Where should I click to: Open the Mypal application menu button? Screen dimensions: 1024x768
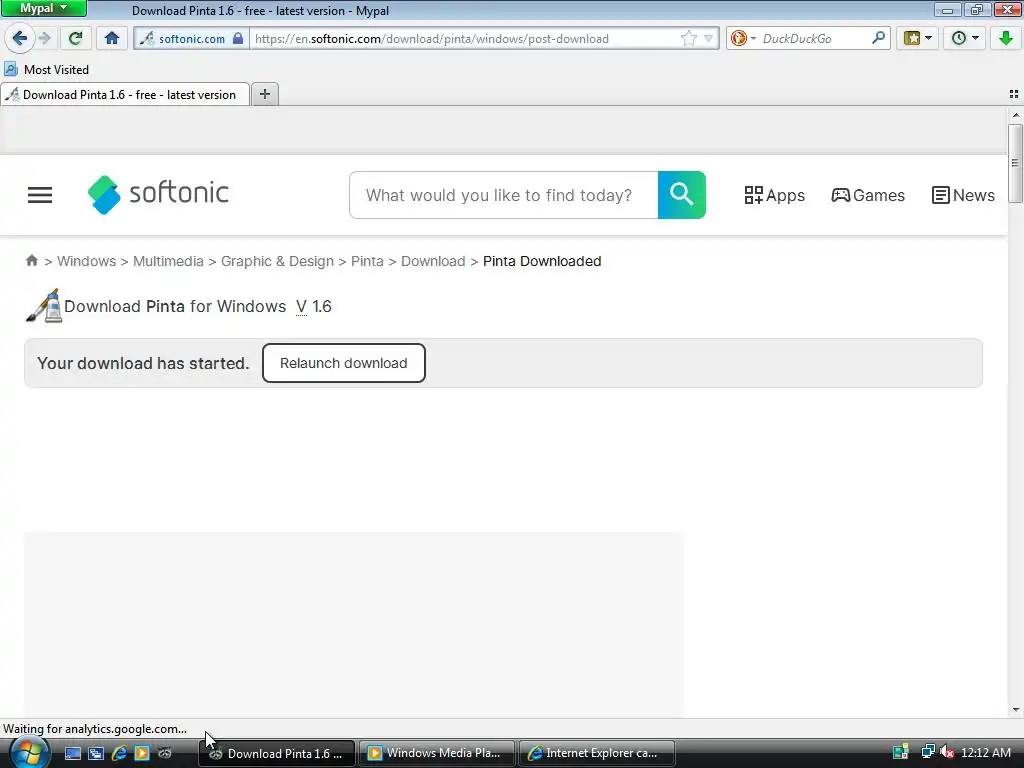44,8
